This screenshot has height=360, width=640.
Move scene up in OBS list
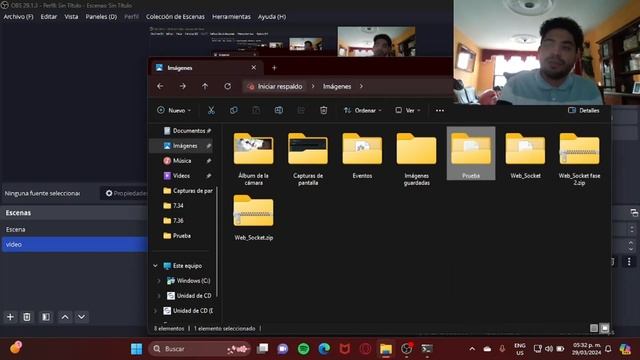pos(65,317)
